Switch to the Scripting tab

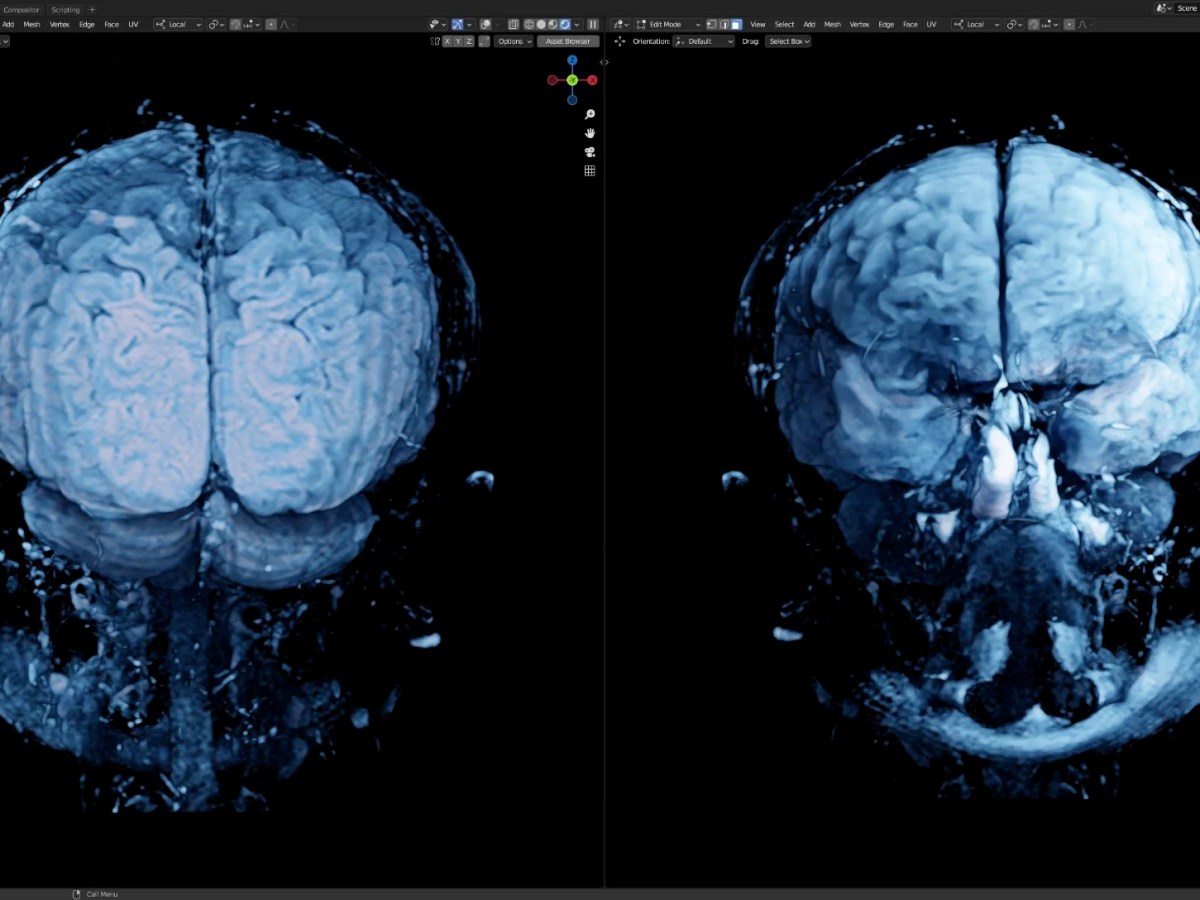[x=66, y=9]
